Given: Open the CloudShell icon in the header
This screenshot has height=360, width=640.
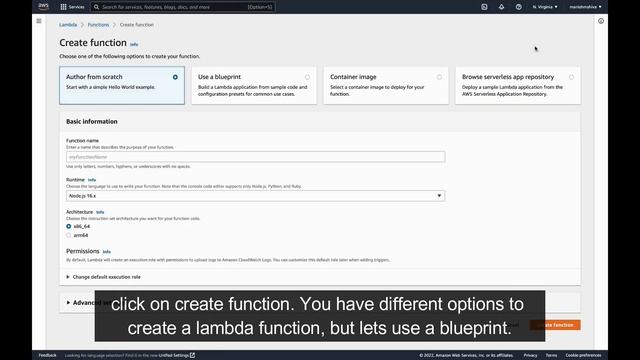Looking at the screenshot, I should pos(484,7).
